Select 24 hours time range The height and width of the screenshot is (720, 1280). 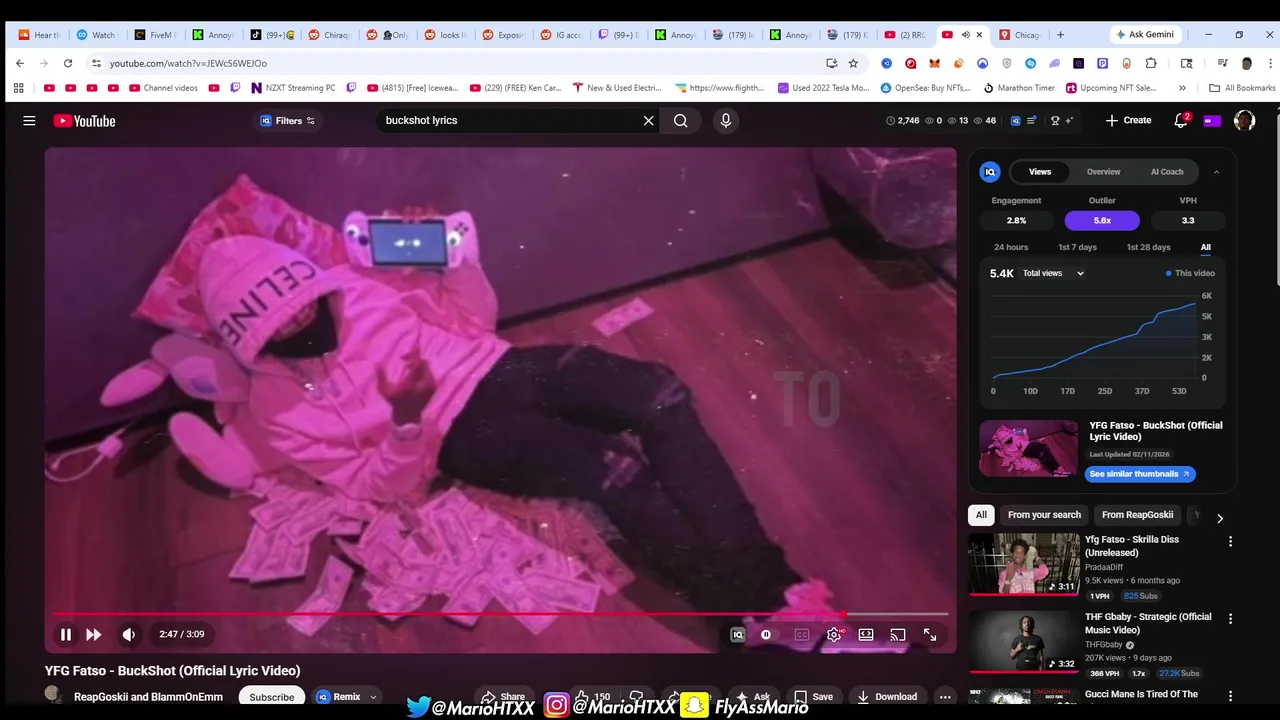[1011, 247]
